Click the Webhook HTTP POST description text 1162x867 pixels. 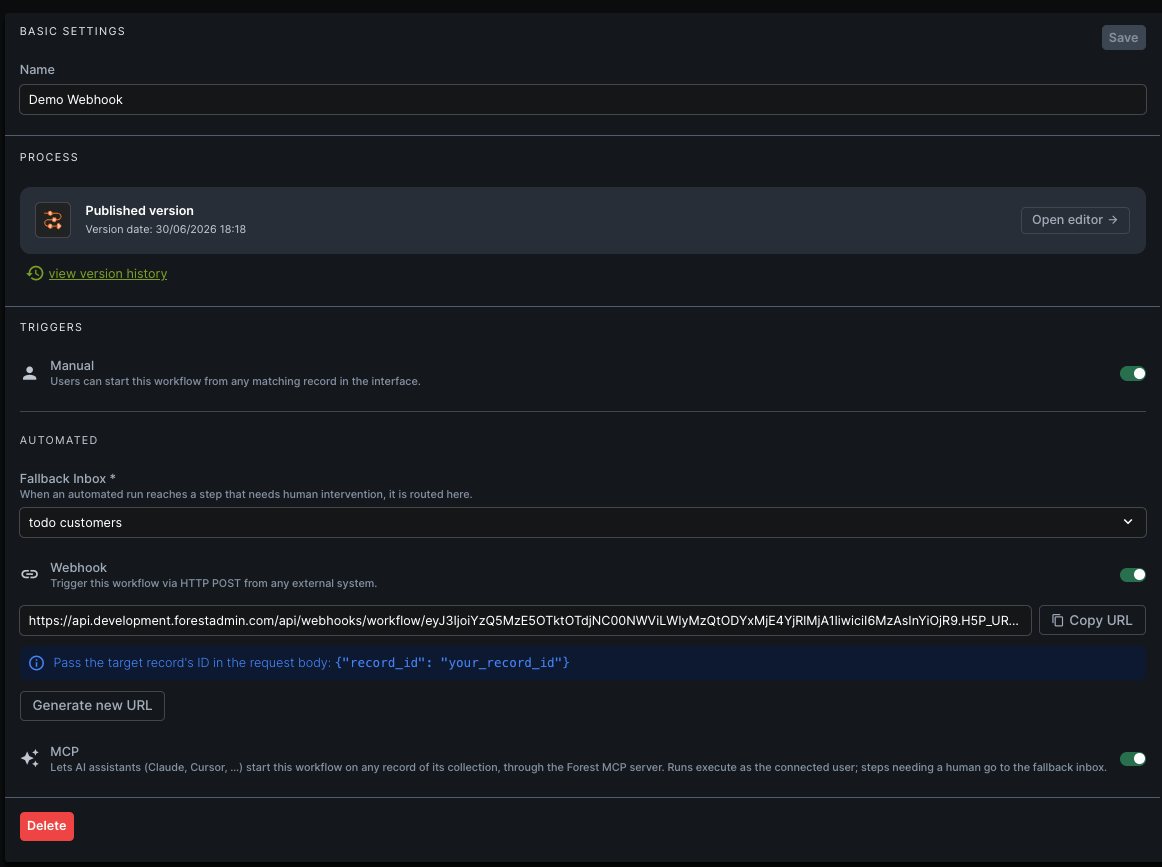pyautogui.click(x=213, y=583)
